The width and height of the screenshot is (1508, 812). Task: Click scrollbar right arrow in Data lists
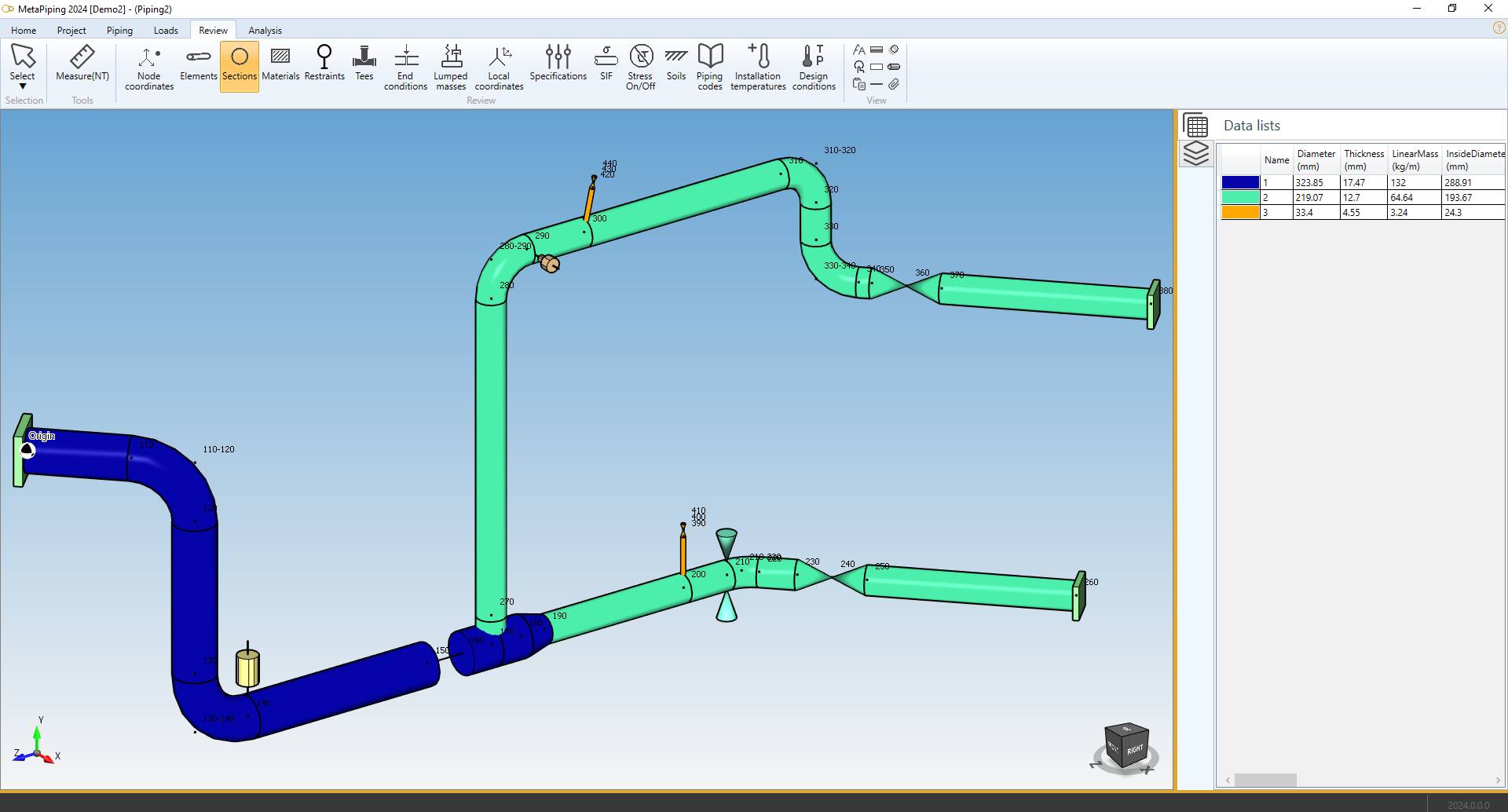point(1499,780)
